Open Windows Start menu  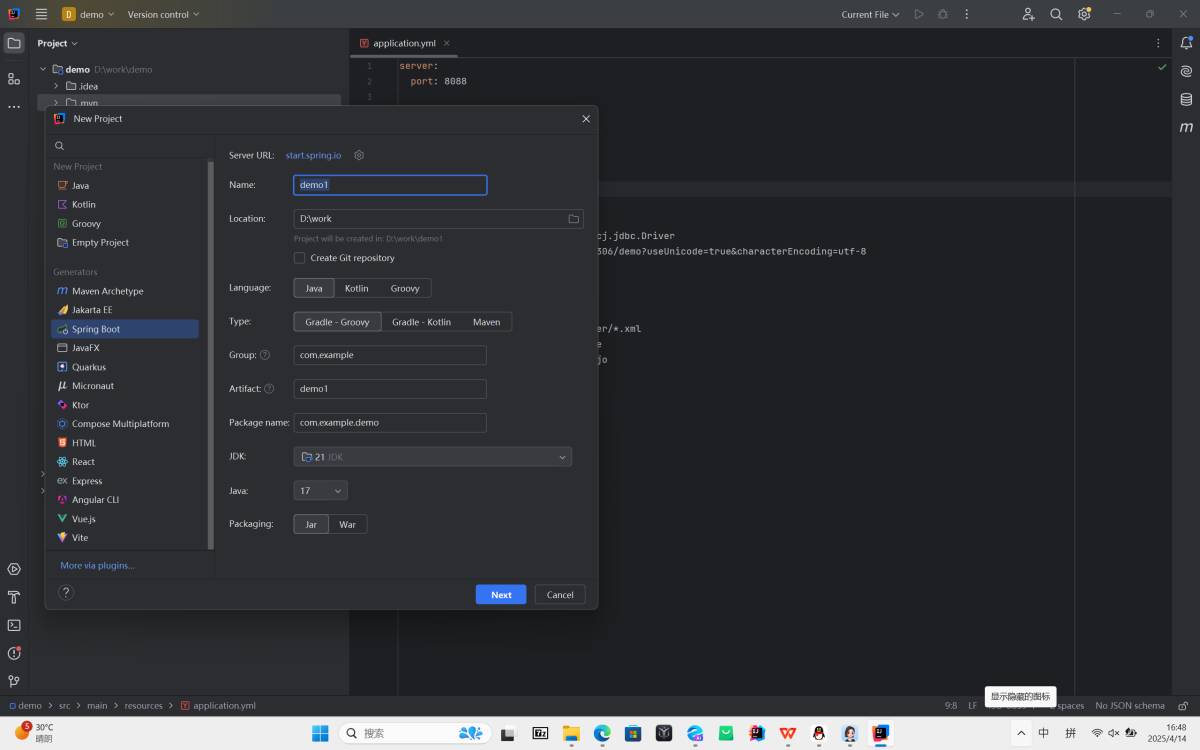[320, 733]
